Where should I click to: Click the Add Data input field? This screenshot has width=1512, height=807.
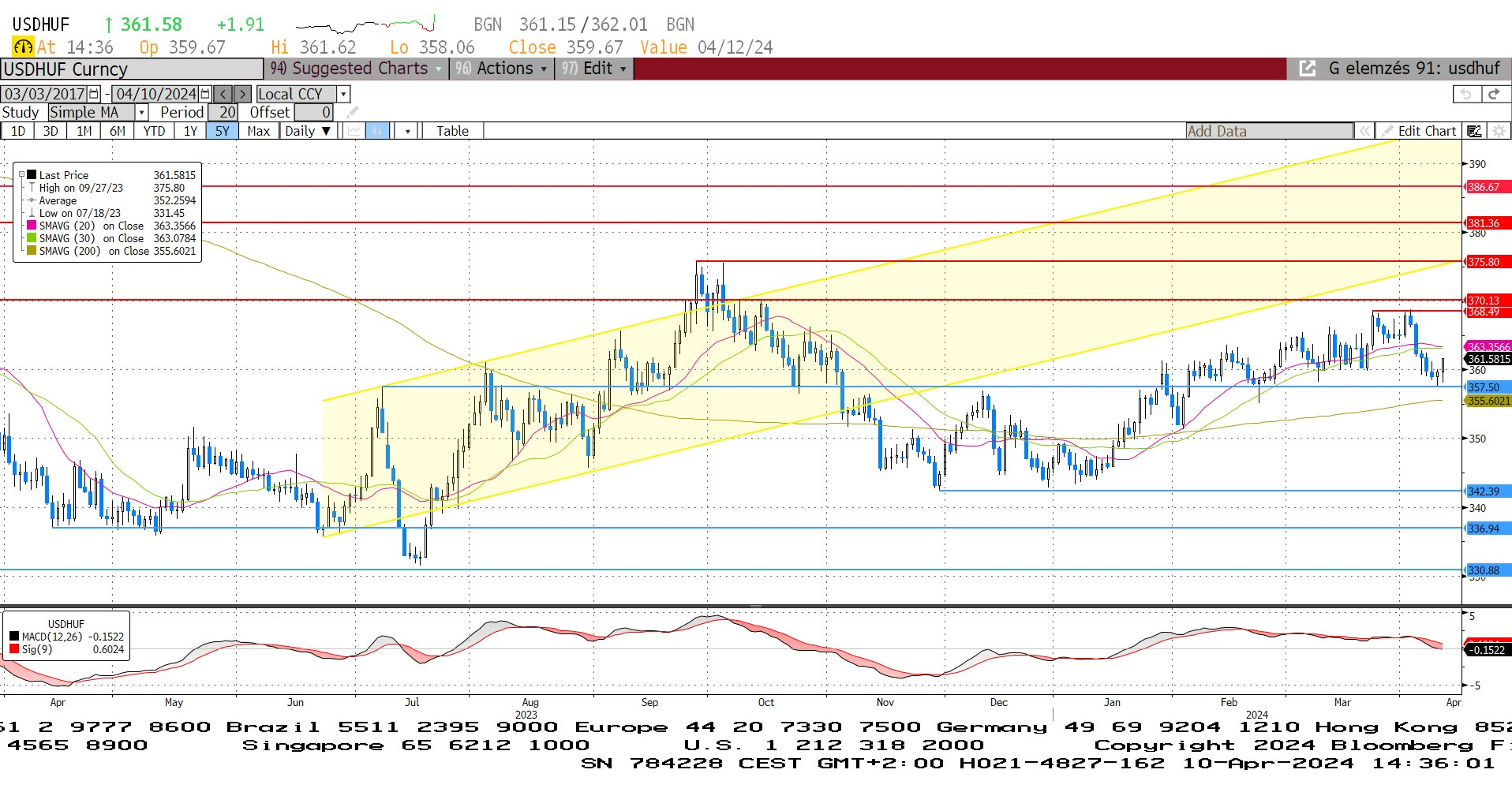point(1269,131)
